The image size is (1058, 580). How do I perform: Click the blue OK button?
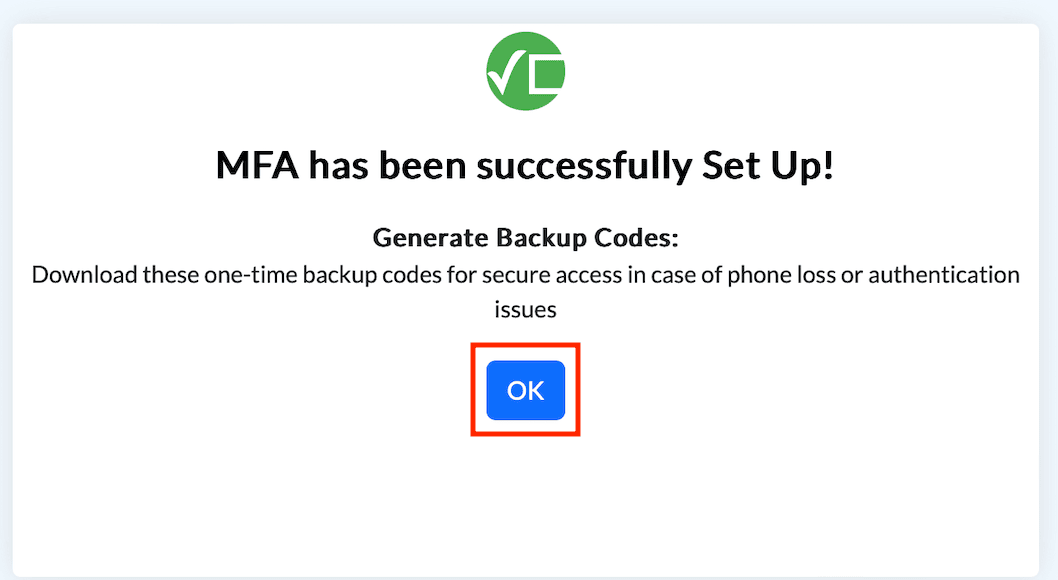526,390
